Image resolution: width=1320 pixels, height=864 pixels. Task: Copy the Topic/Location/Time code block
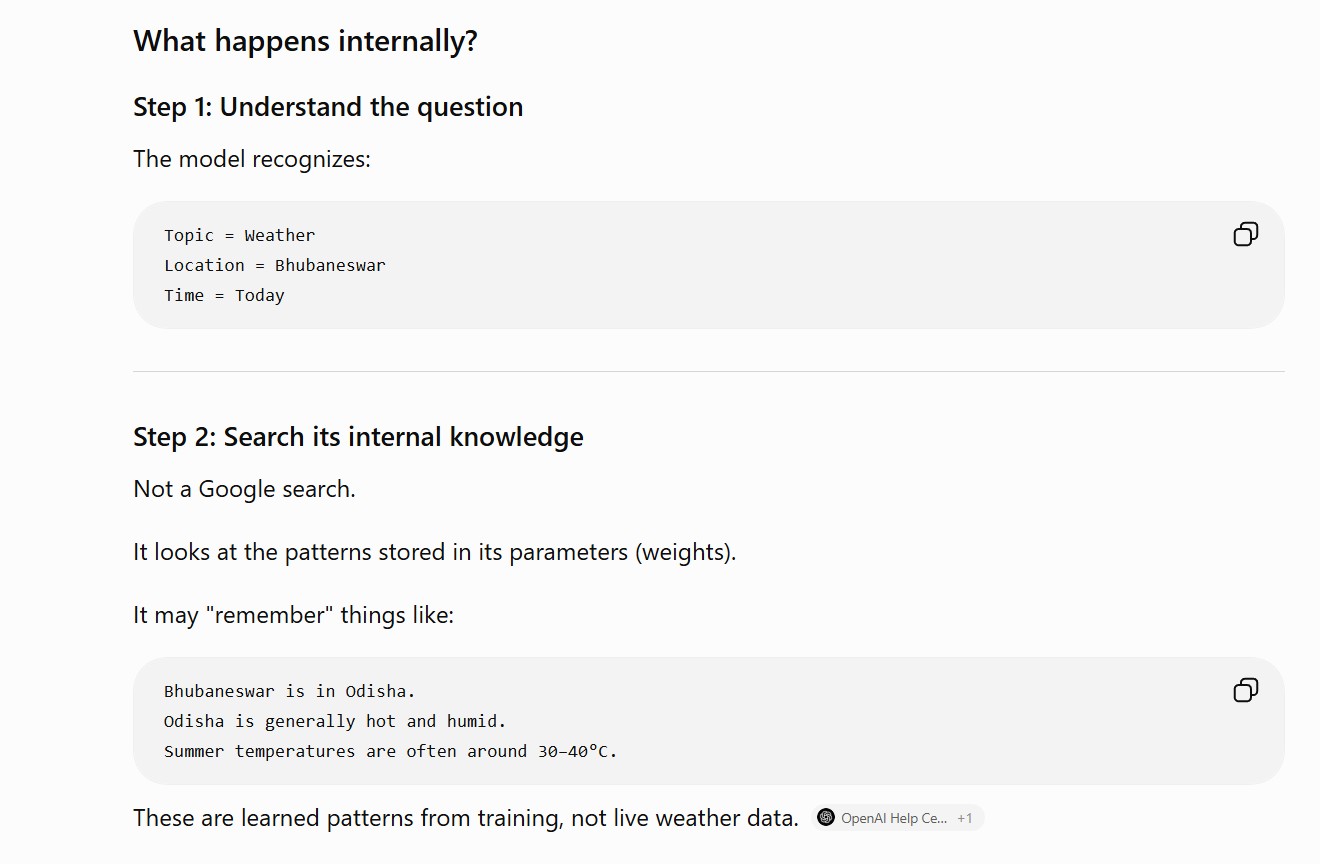(1245, 235)
